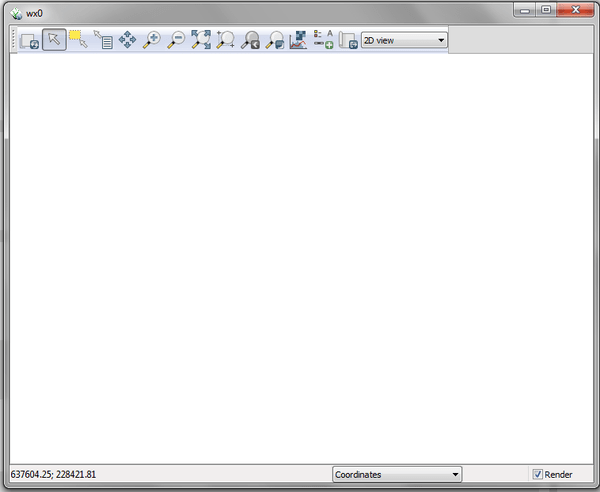Click the Save display to file icon
Image resolution: width=600 pixels, height=492 pixels.
pyautogui.click(x=347, y=40)
